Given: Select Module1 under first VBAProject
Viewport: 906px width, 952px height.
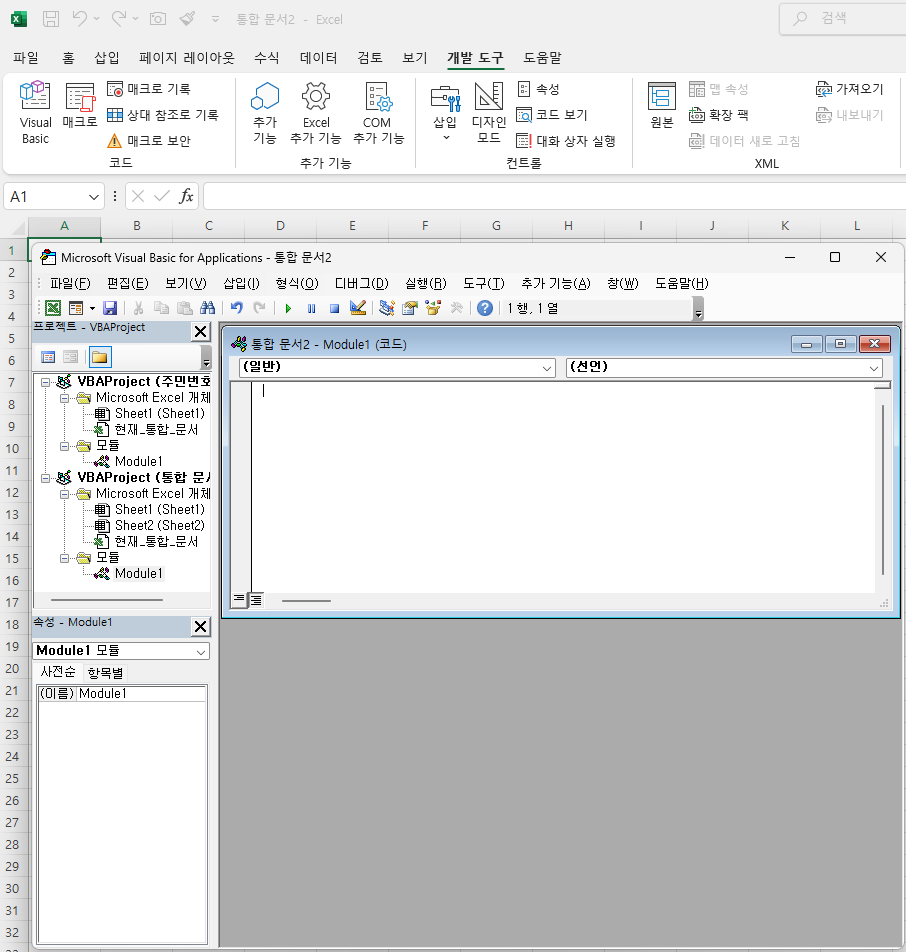Looking at the screenshot, I should (x=138, y=461).
